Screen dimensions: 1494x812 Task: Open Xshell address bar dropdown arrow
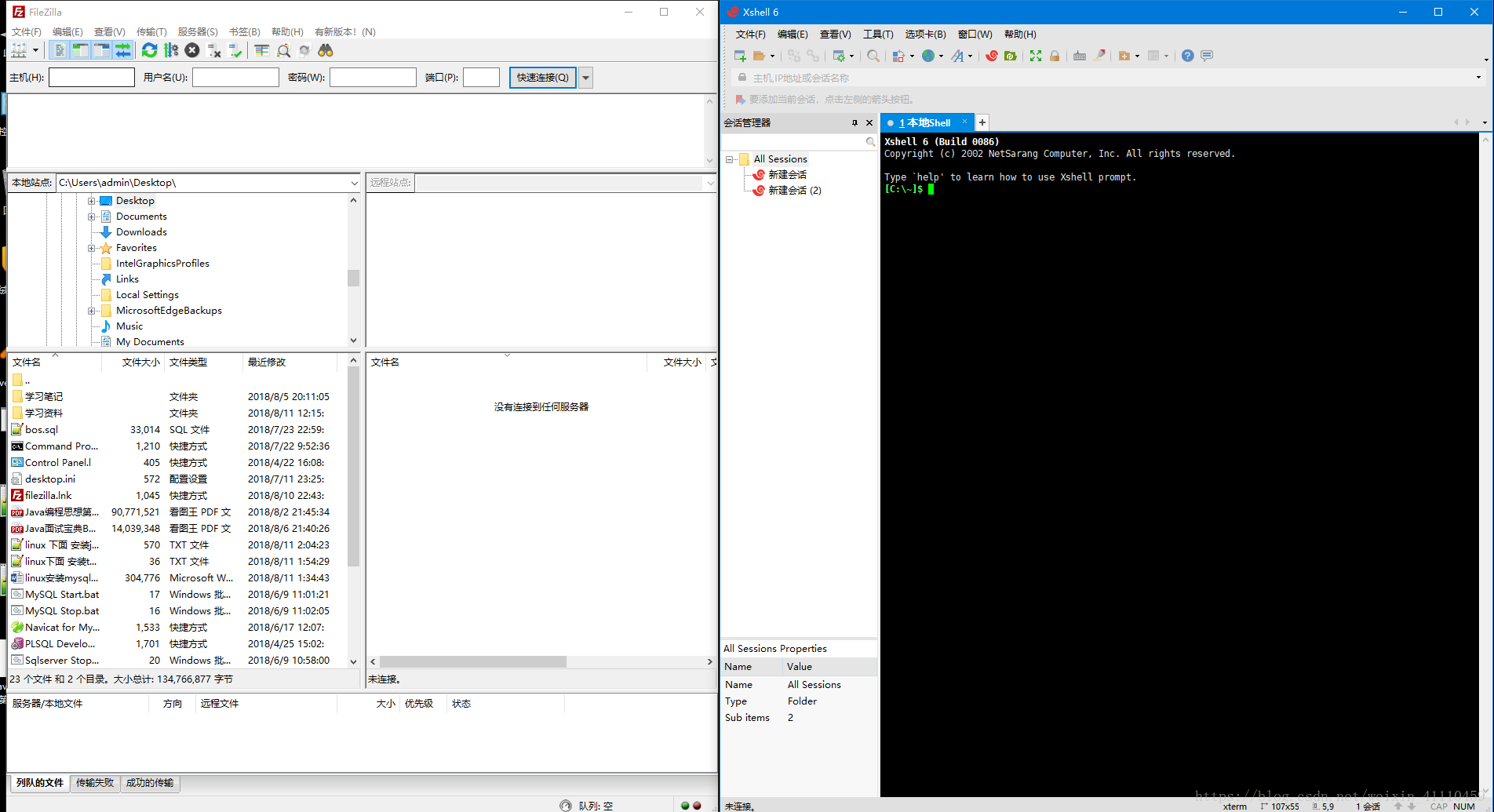(x=1478, y=78)
